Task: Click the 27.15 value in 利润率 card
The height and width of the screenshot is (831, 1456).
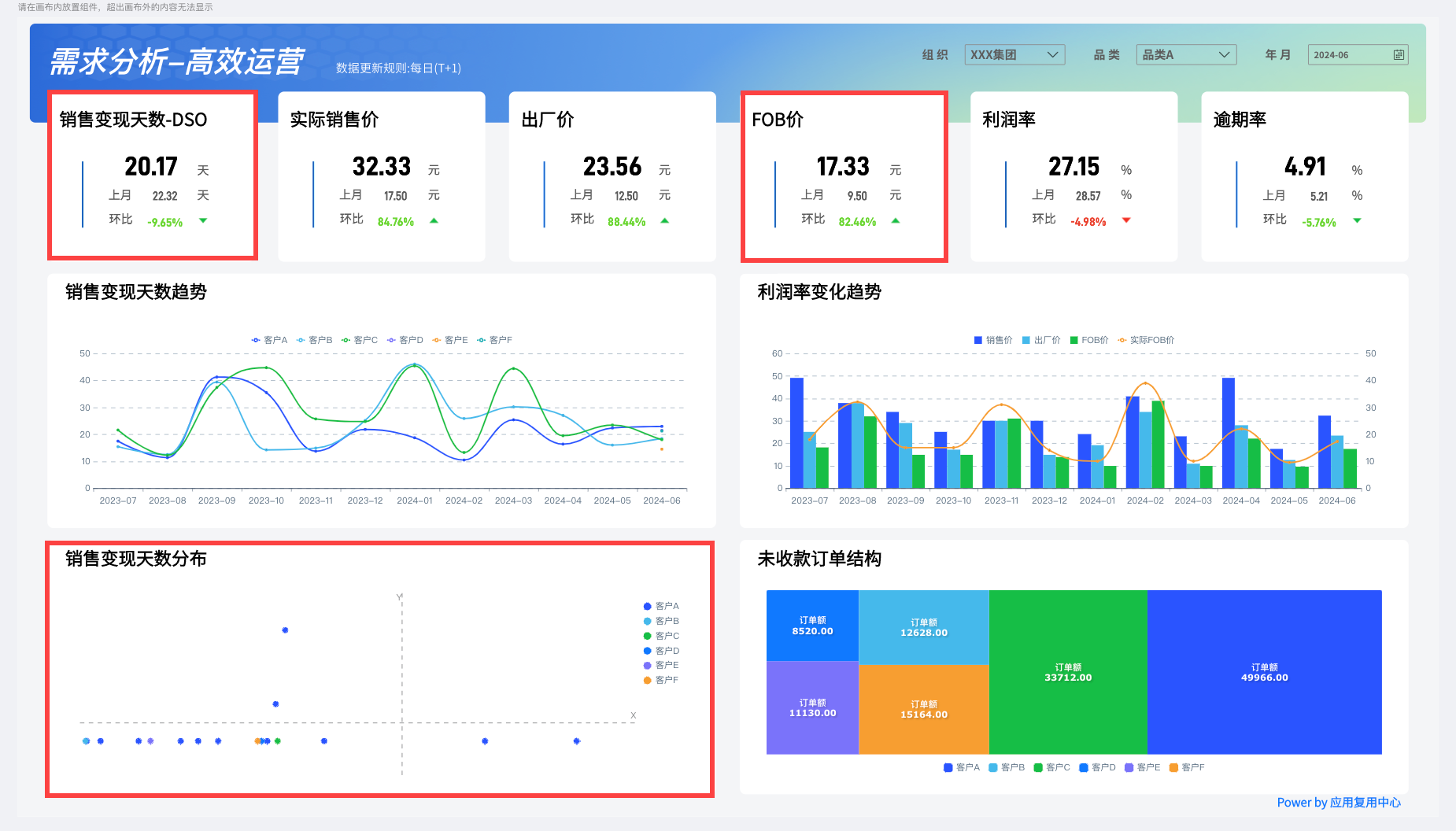Action: pyautogui.click(x=1074, y=167)
